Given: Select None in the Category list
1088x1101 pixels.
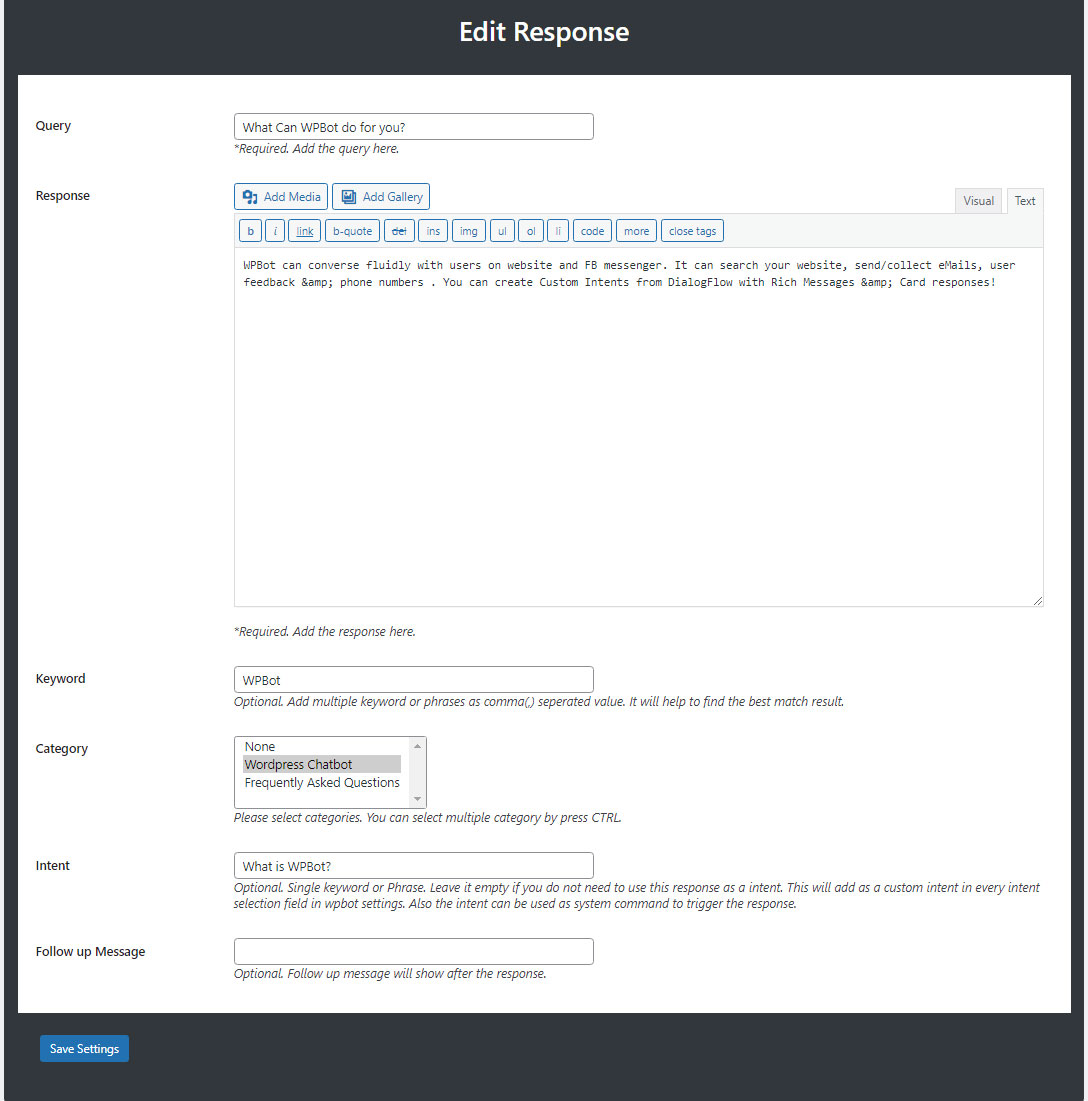Looking at the screenshot, I should 322,746.
